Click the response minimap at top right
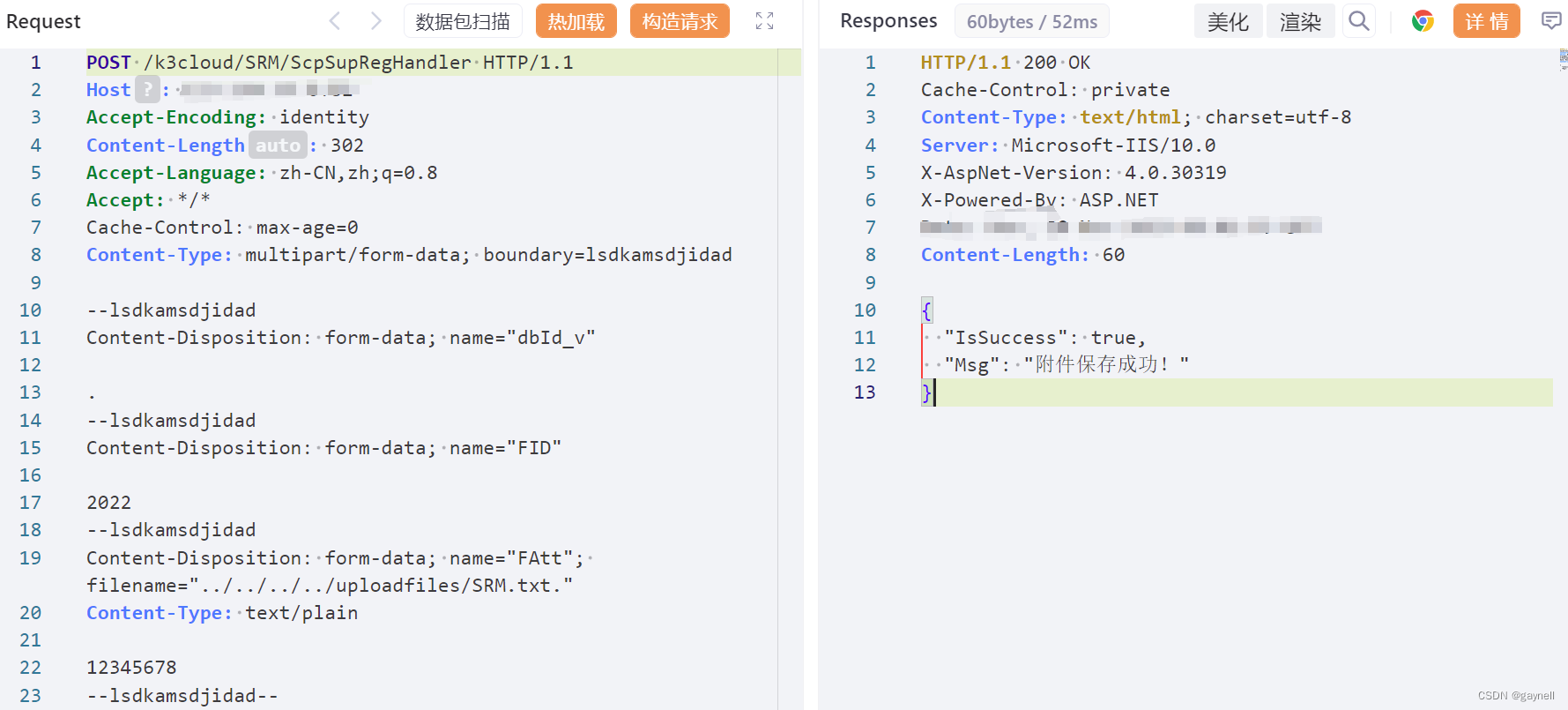 point(1564,60)
